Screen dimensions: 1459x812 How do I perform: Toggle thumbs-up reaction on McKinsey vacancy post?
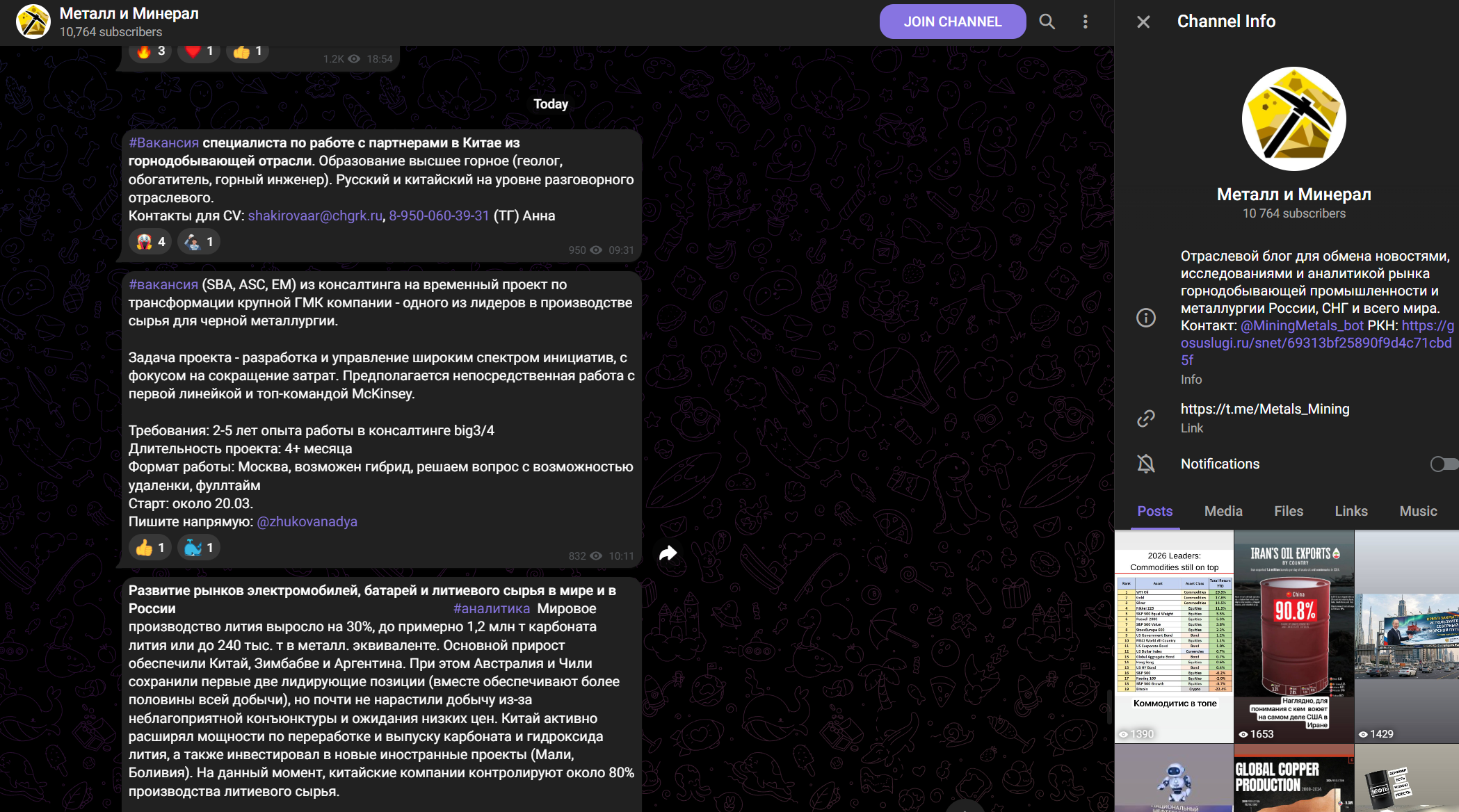coord(150,548)
